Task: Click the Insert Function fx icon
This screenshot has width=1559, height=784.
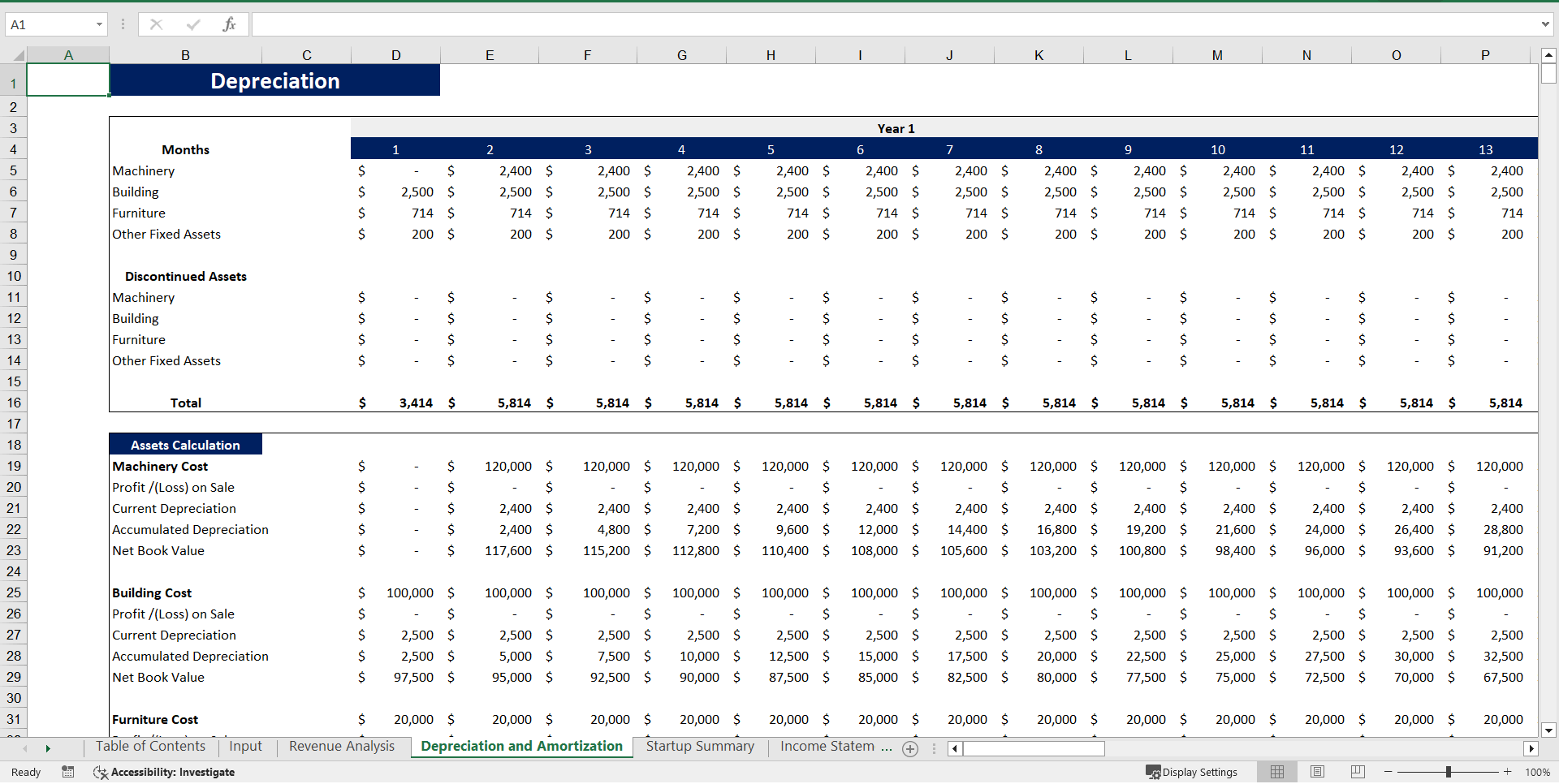Action: (x=230, y=24)
